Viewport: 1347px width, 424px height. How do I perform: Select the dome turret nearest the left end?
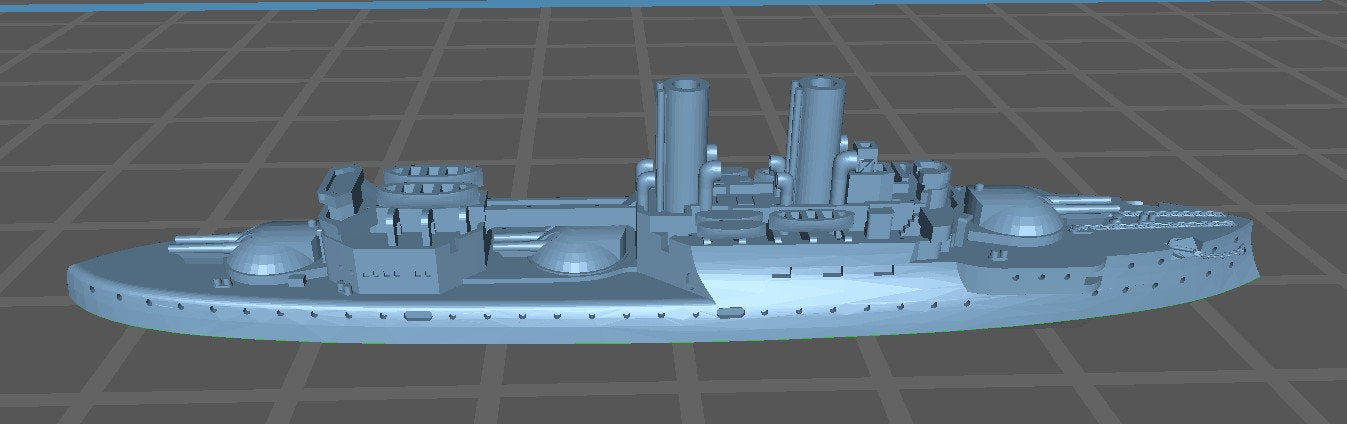coord(268,256)
